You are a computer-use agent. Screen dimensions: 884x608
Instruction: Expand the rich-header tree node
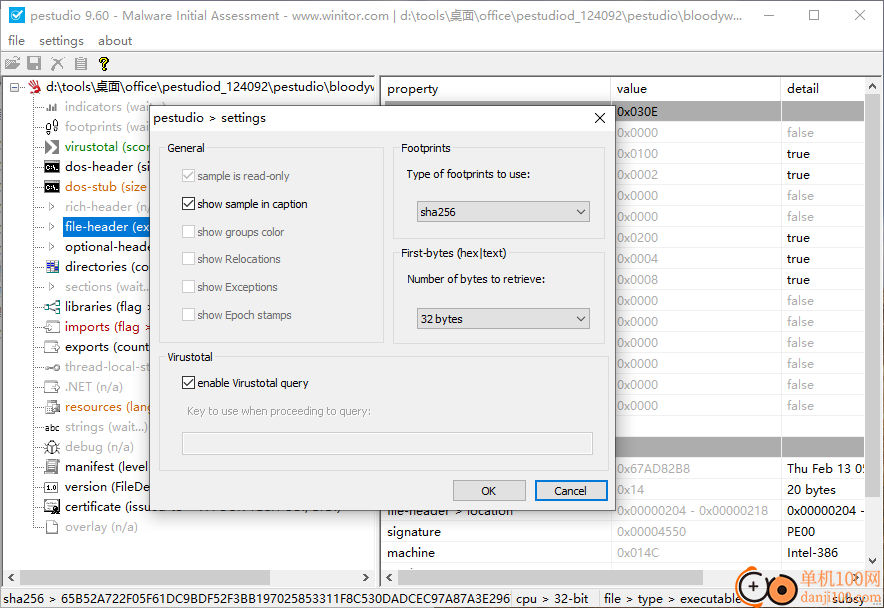pyautogui.click(x=51, y=207)
